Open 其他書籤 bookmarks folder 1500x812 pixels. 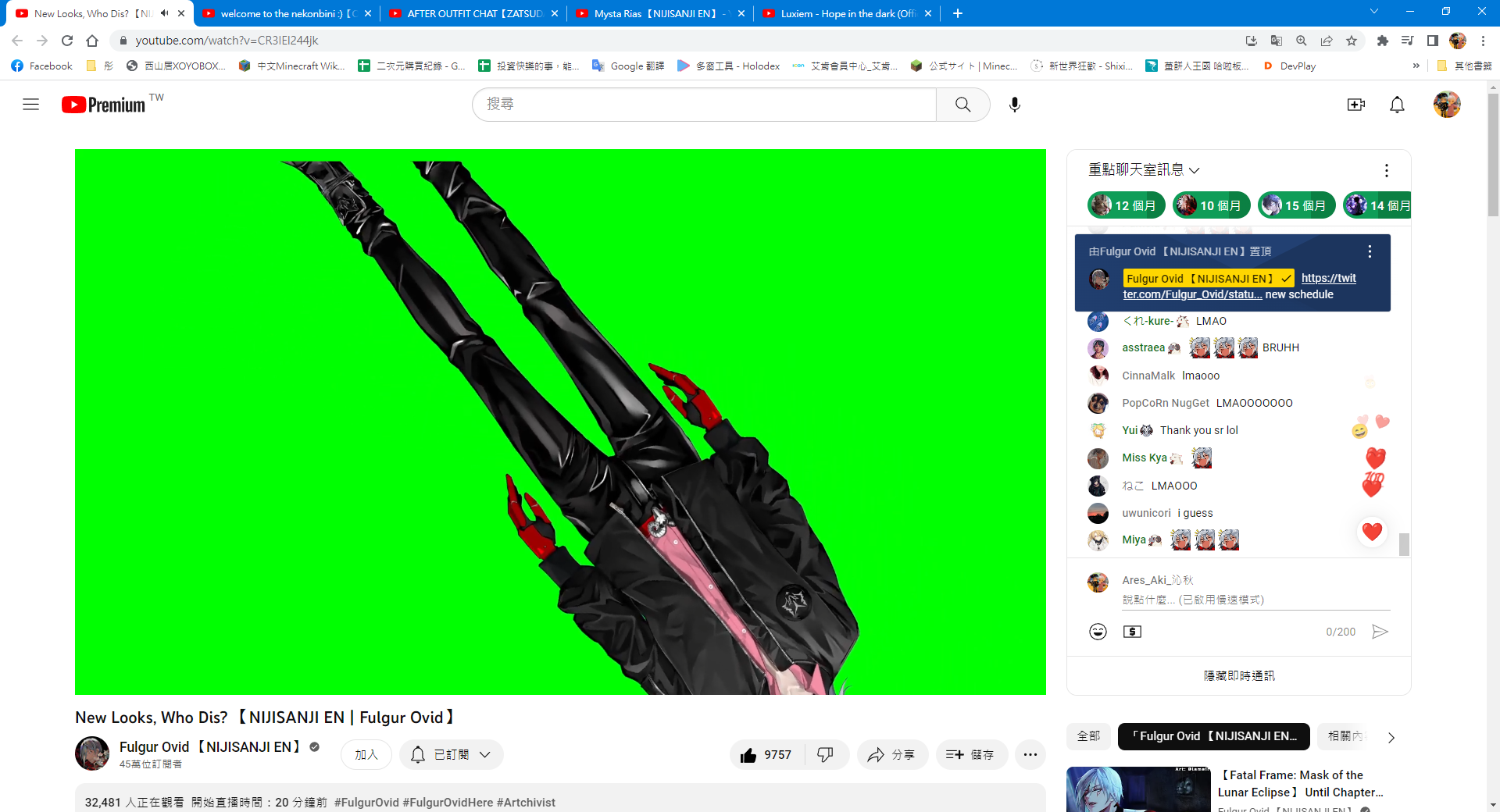click(1464, 66)
